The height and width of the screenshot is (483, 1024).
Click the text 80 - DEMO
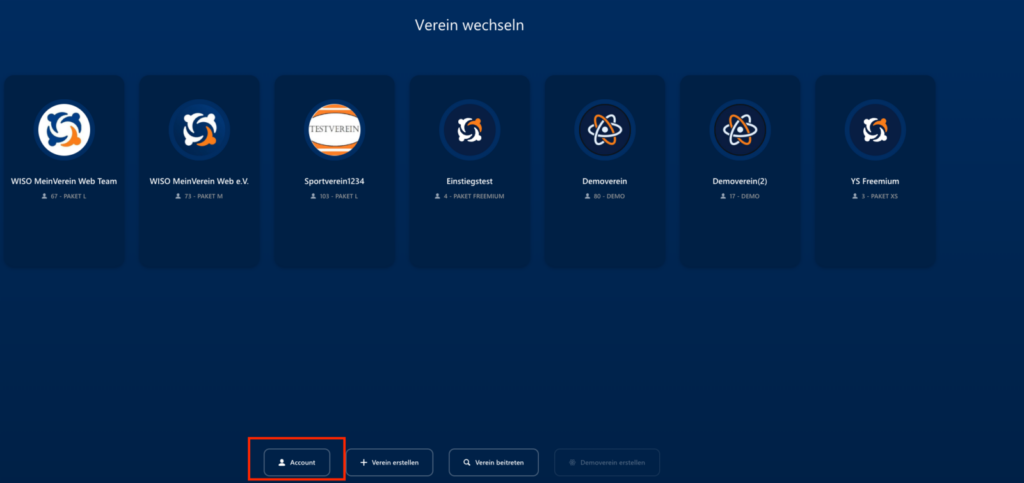tap(609, 196)
